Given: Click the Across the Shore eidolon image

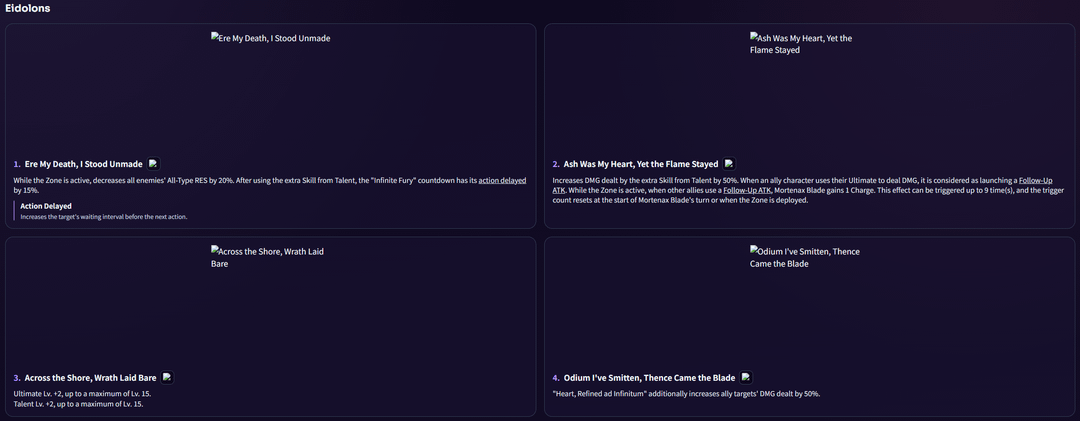Looking at the screenshot, I should pyautogui.click(x=270, y=258).
